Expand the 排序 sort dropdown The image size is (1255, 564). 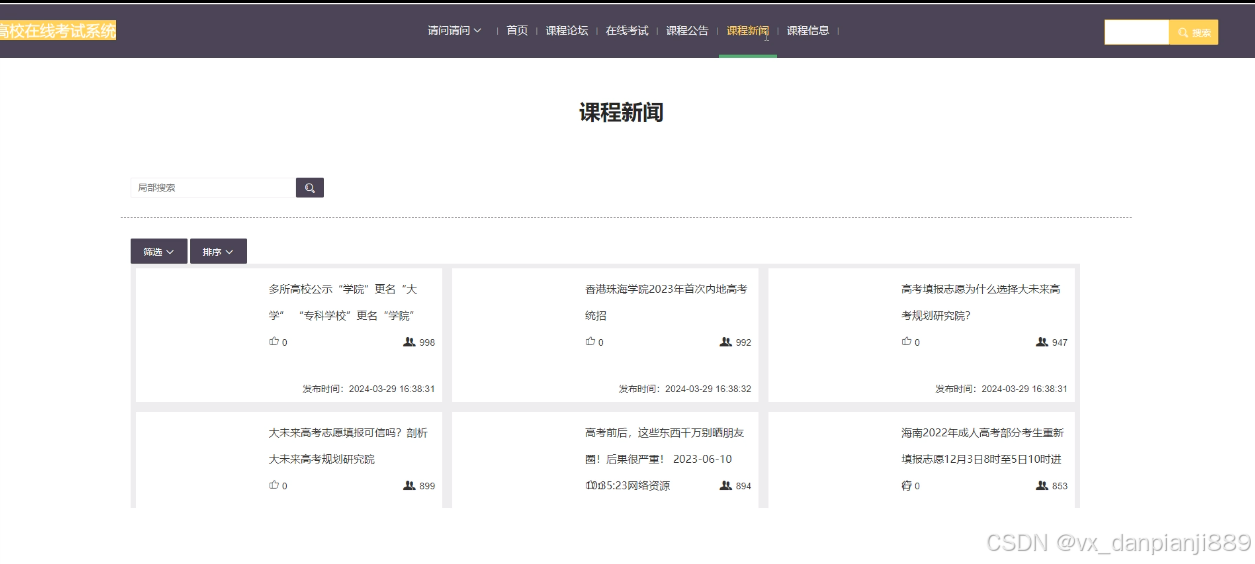(x=218, y=252)
